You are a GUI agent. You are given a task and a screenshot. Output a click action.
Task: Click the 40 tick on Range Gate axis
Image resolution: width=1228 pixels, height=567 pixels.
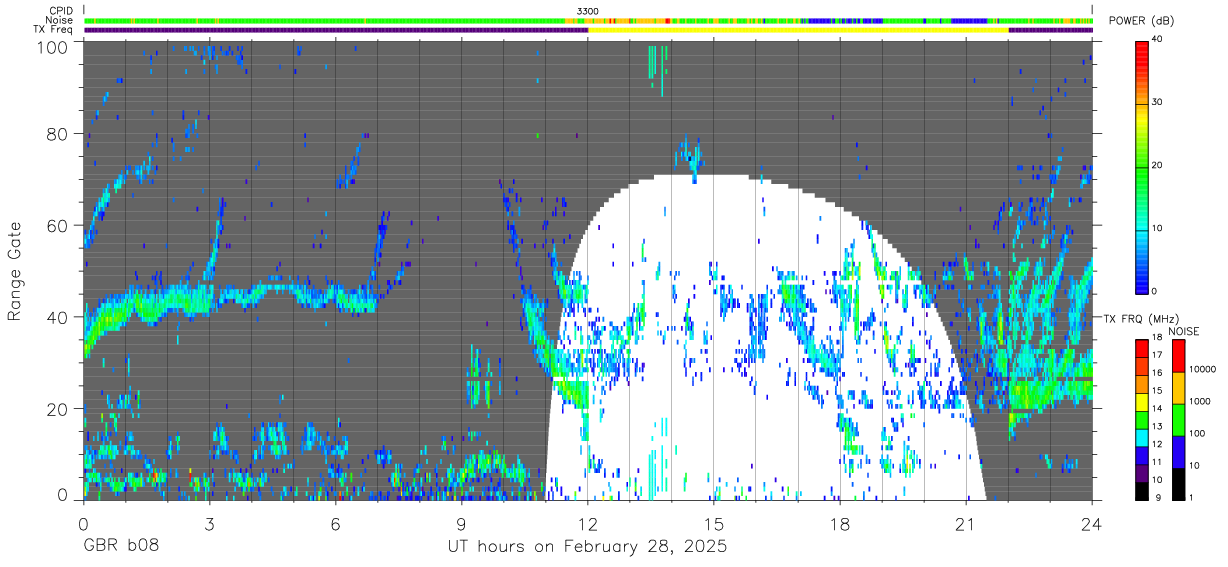pyautogui.click(x=59, y=317)
